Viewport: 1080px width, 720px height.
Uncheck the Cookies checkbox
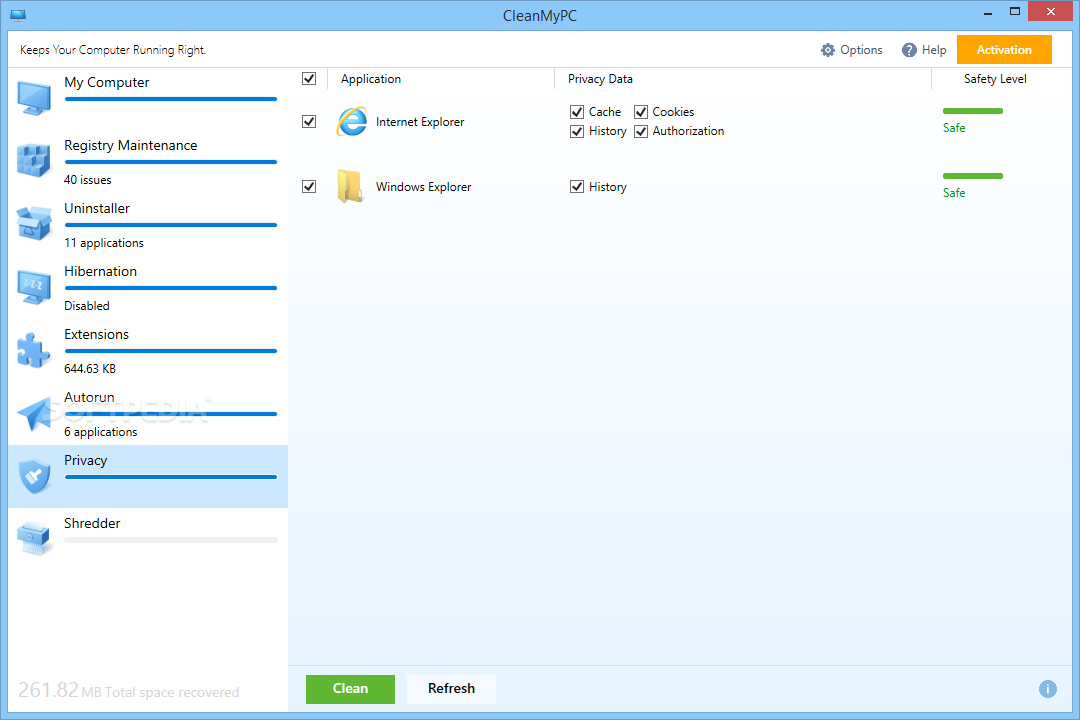[641, 112]
